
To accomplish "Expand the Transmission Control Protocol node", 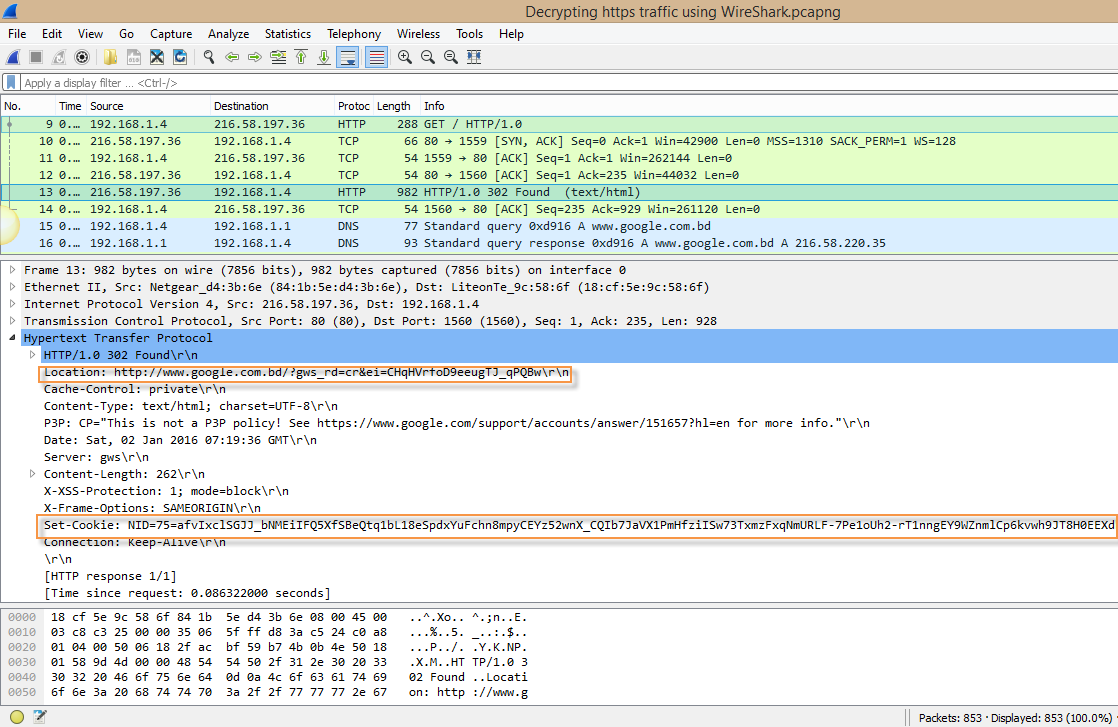I will pos(12,321).
